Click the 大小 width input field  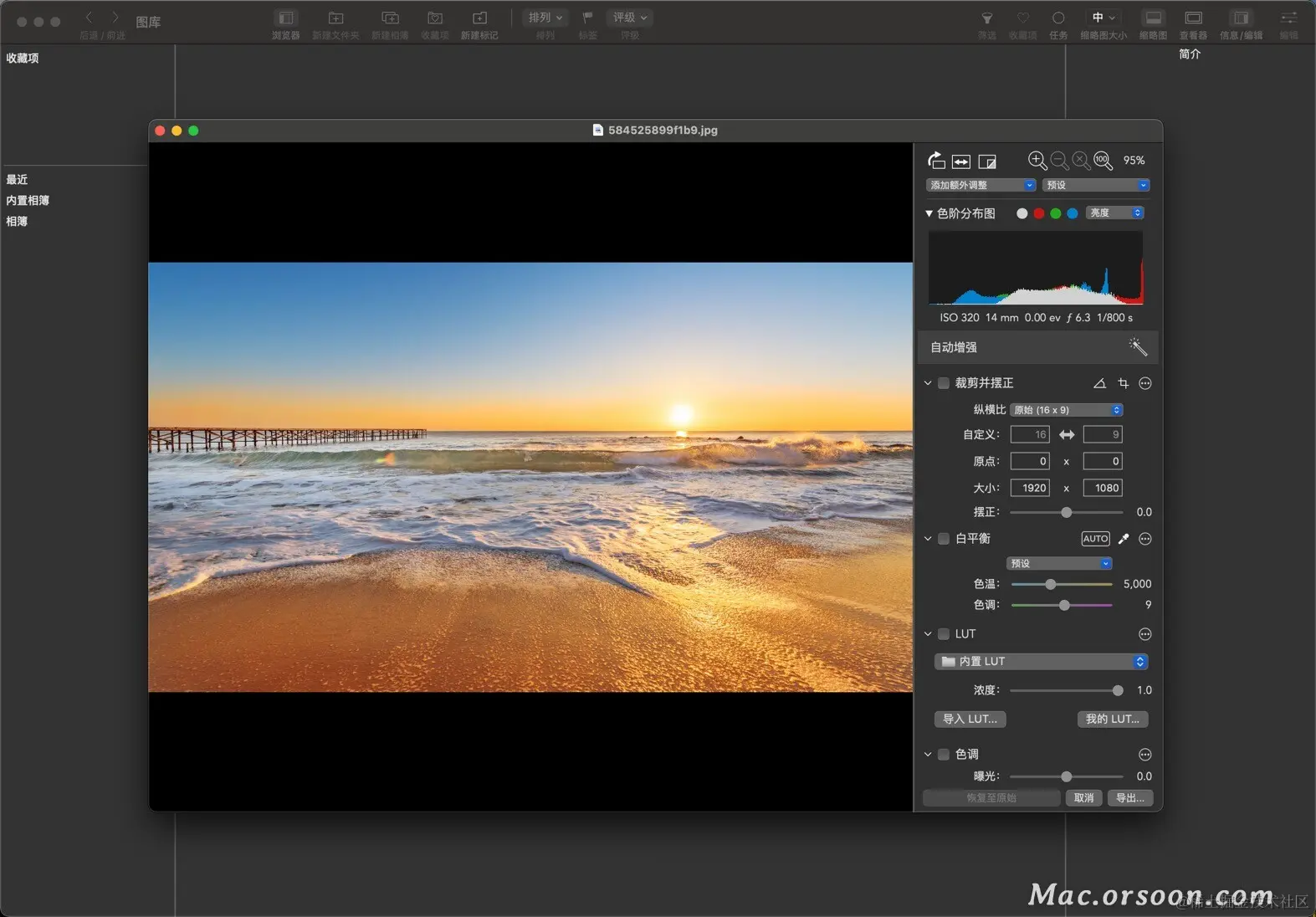point(1030,488)
